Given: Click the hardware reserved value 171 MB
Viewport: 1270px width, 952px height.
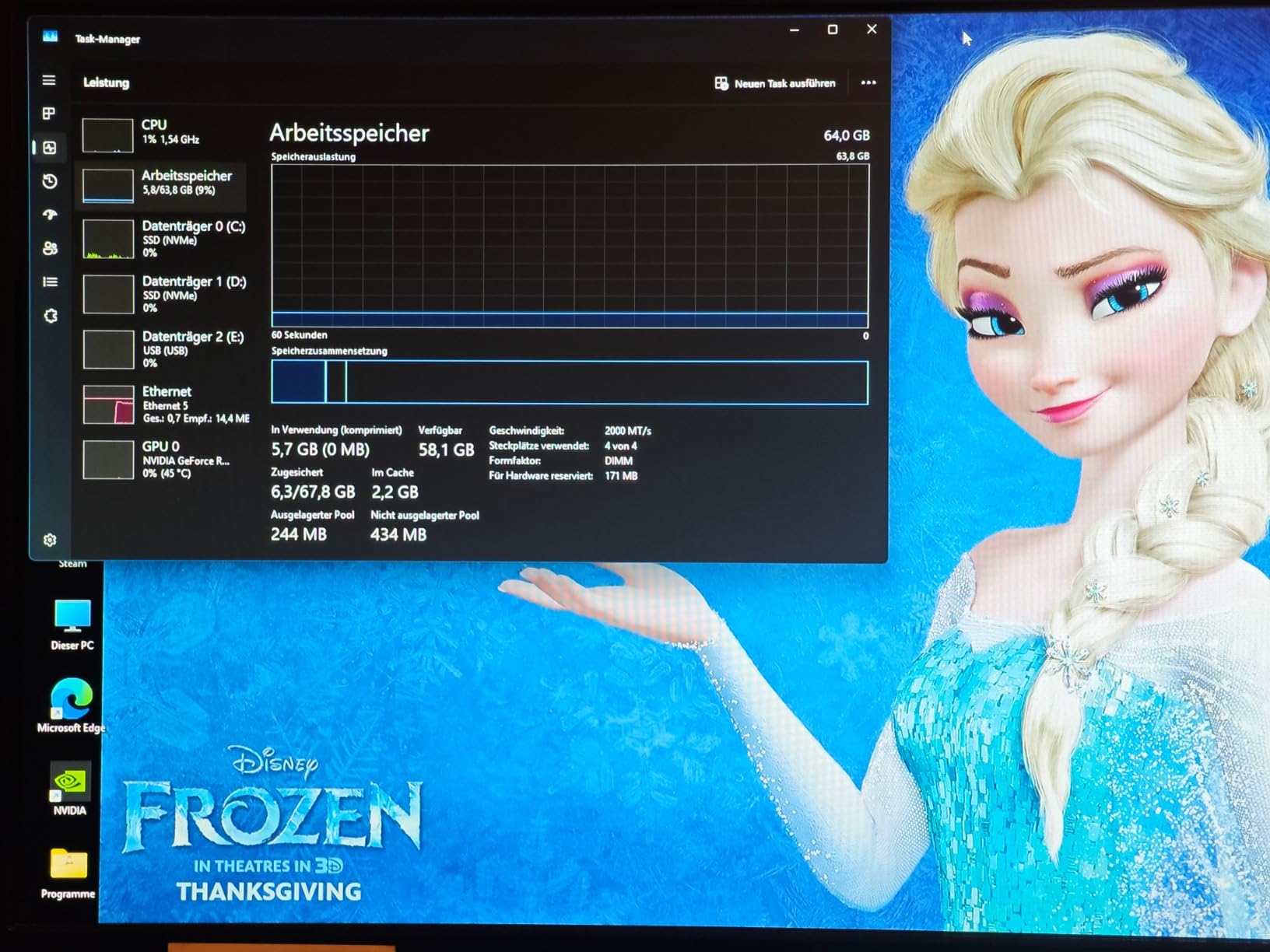Looking at the screenshot, I should 621,476.
